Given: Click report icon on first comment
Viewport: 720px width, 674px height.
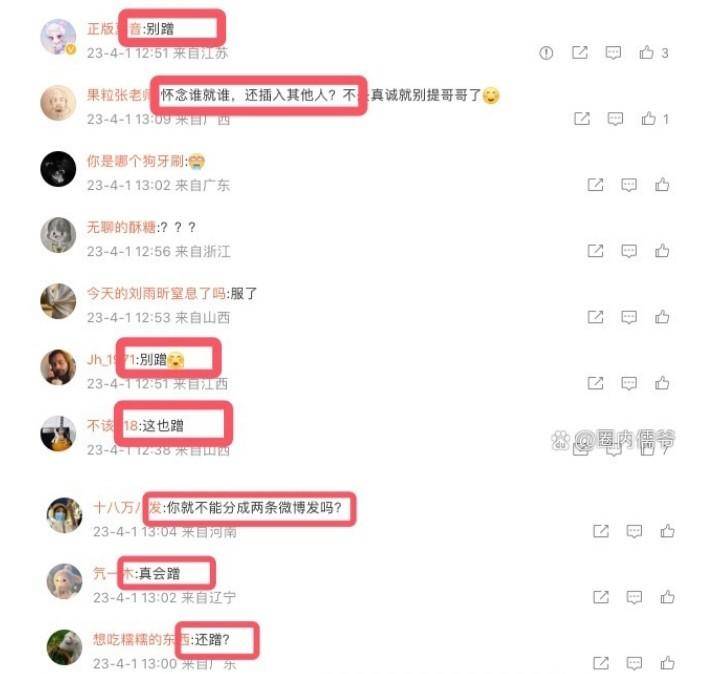Looking at the screenshot, I should pos(546,53).
